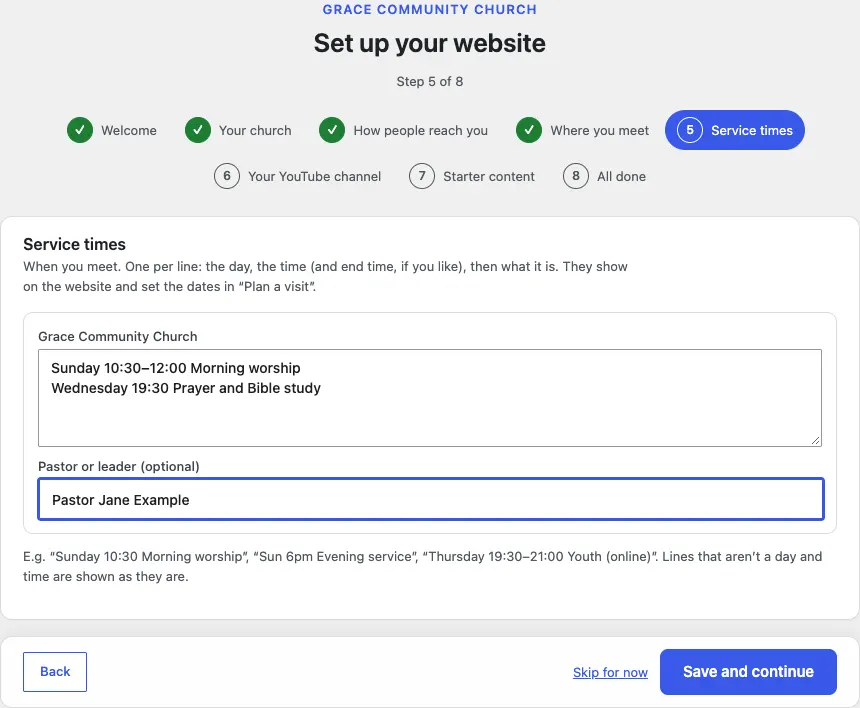
Task: Click the number 8 step circle
Action: 576,176
